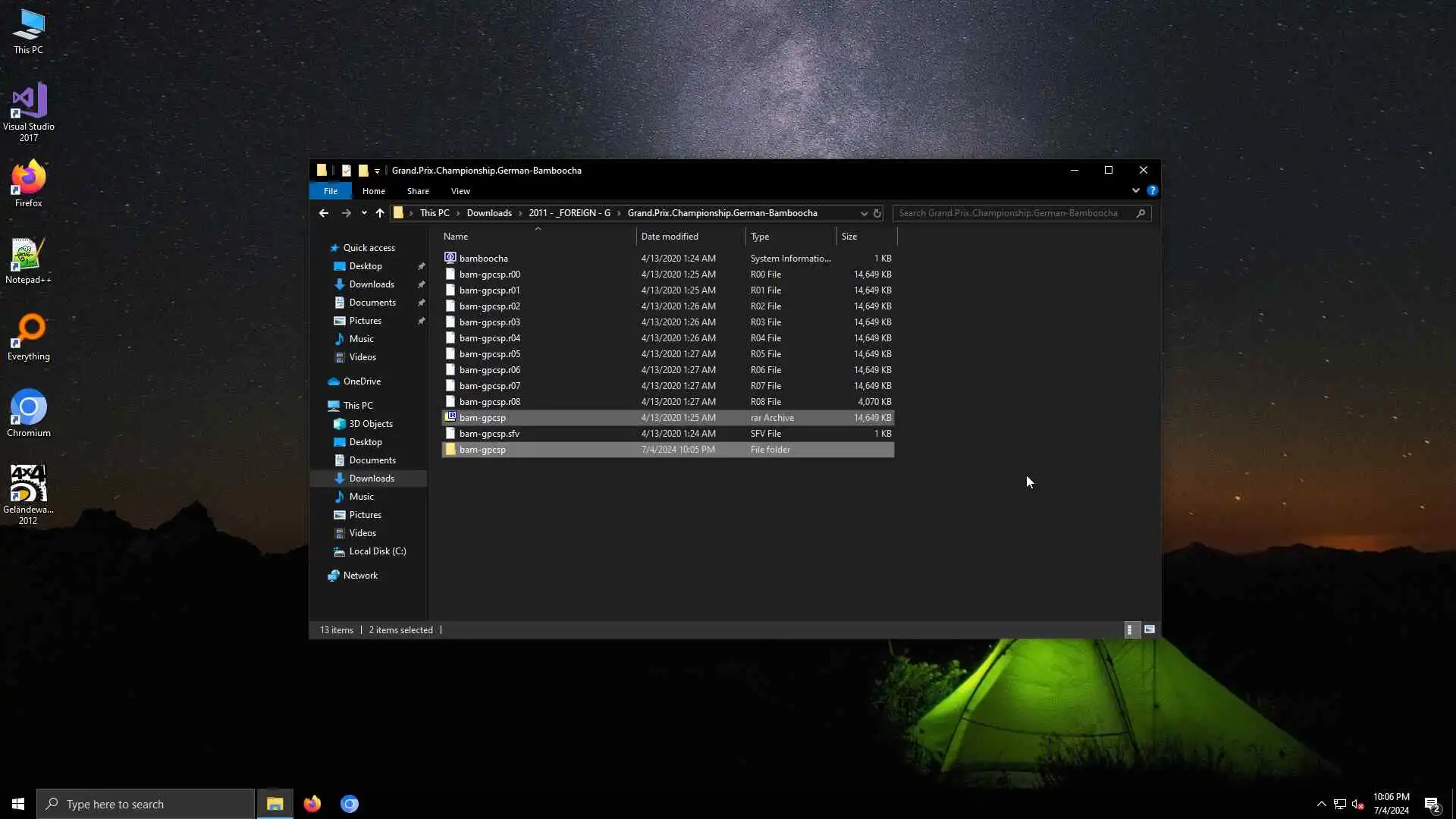Expand the ribbon with chevron
Screen dimensions: 1456x819
tap(1135, 191)
